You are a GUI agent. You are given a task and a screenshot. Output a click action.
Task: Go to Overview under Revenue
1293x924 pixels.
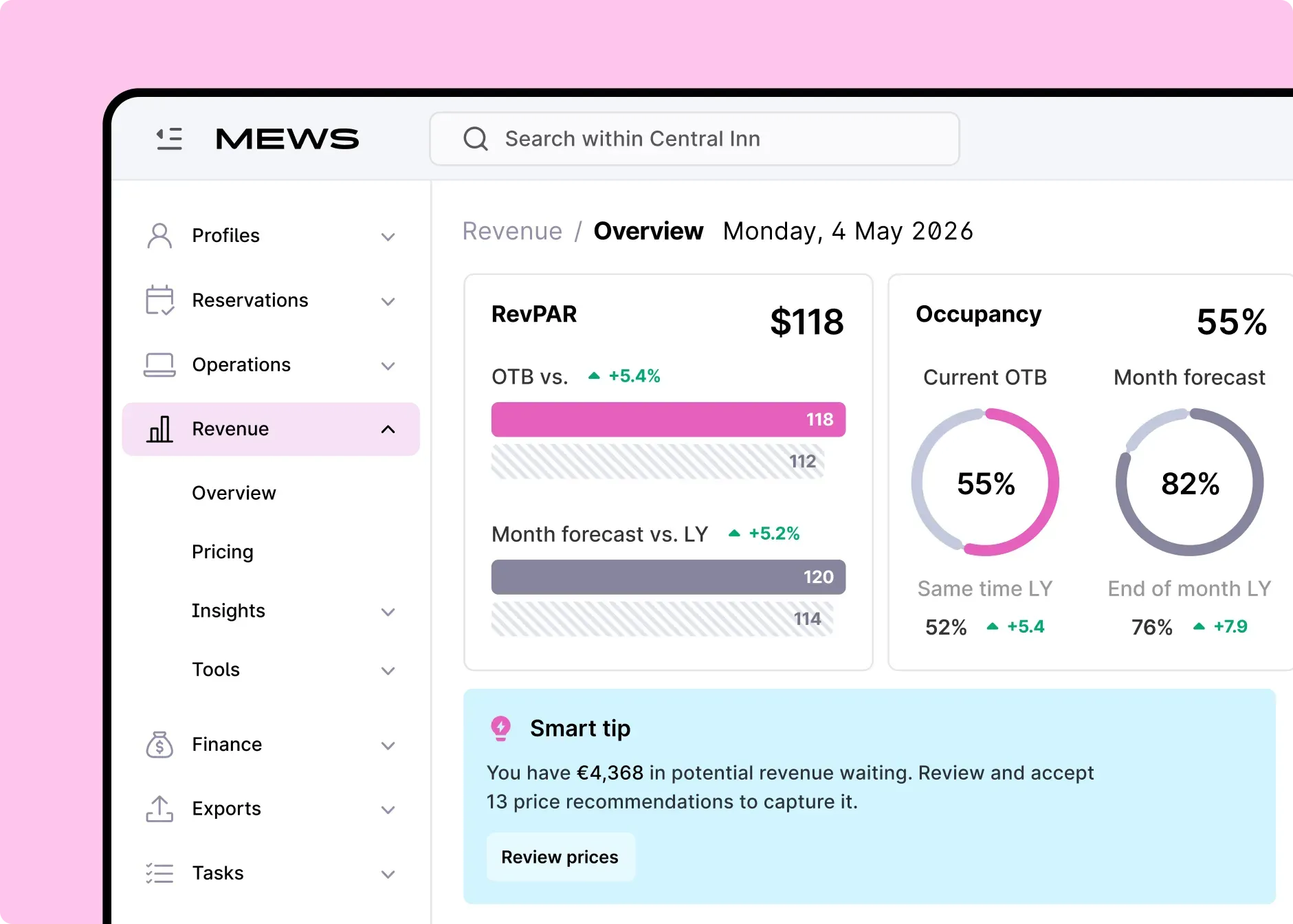coord(234,493)
